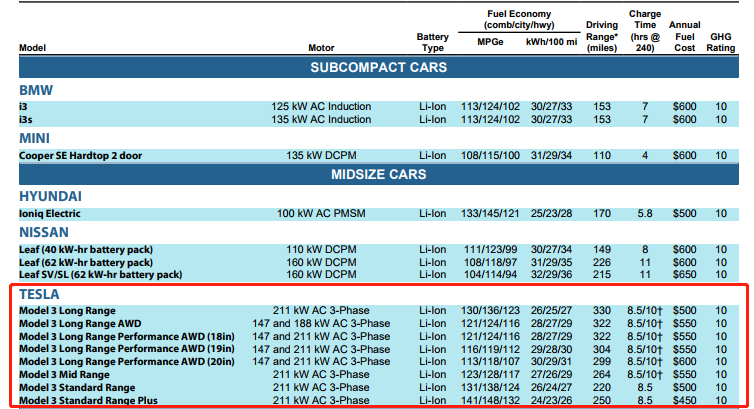This screenshot has height=409, width=754.
Task: Click Leaf (62 kW-hr battery pack) model
Action: pos(86,262)
